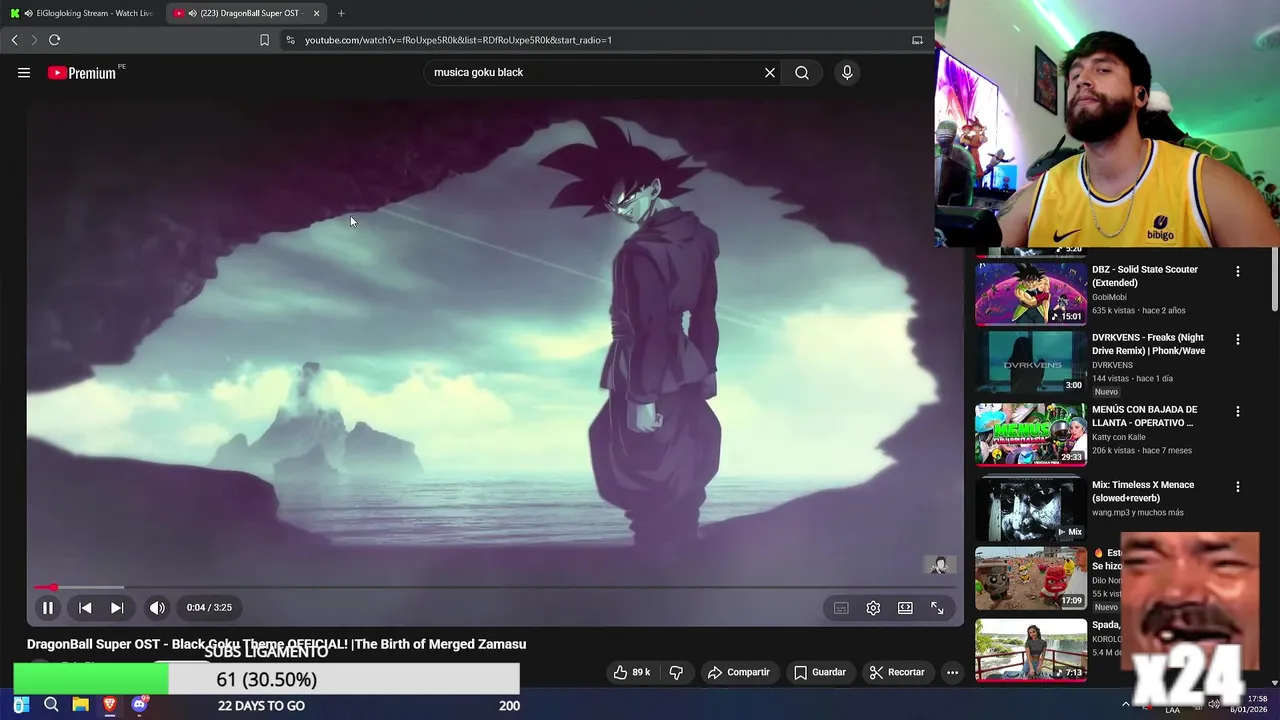Open the system tray volume icon
This screenshot has width=1280, height=720.
click(x=1214, y=704)
